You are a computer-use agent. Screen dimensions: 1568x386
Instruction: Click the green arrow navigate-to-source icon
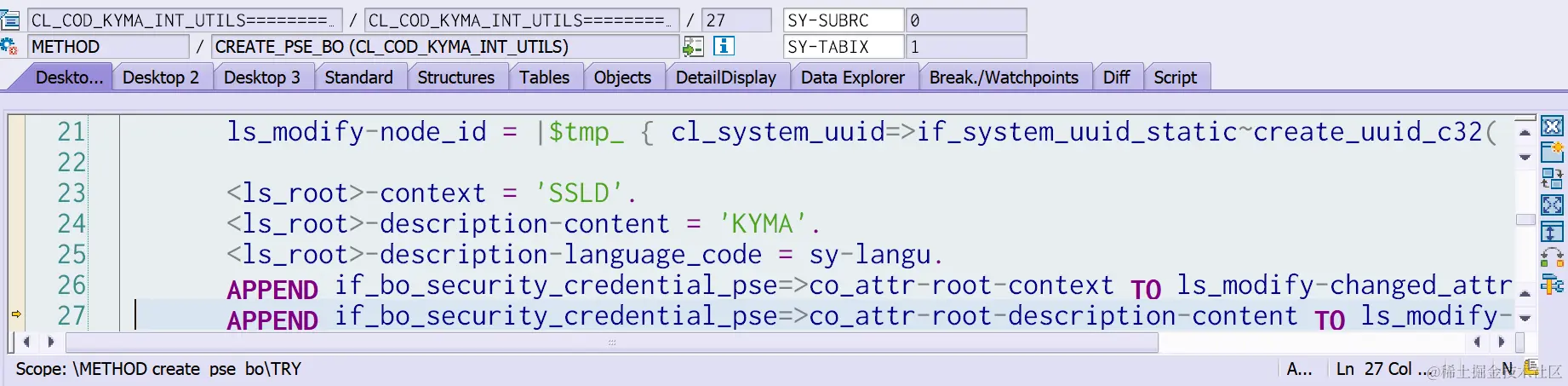point(694,46)
